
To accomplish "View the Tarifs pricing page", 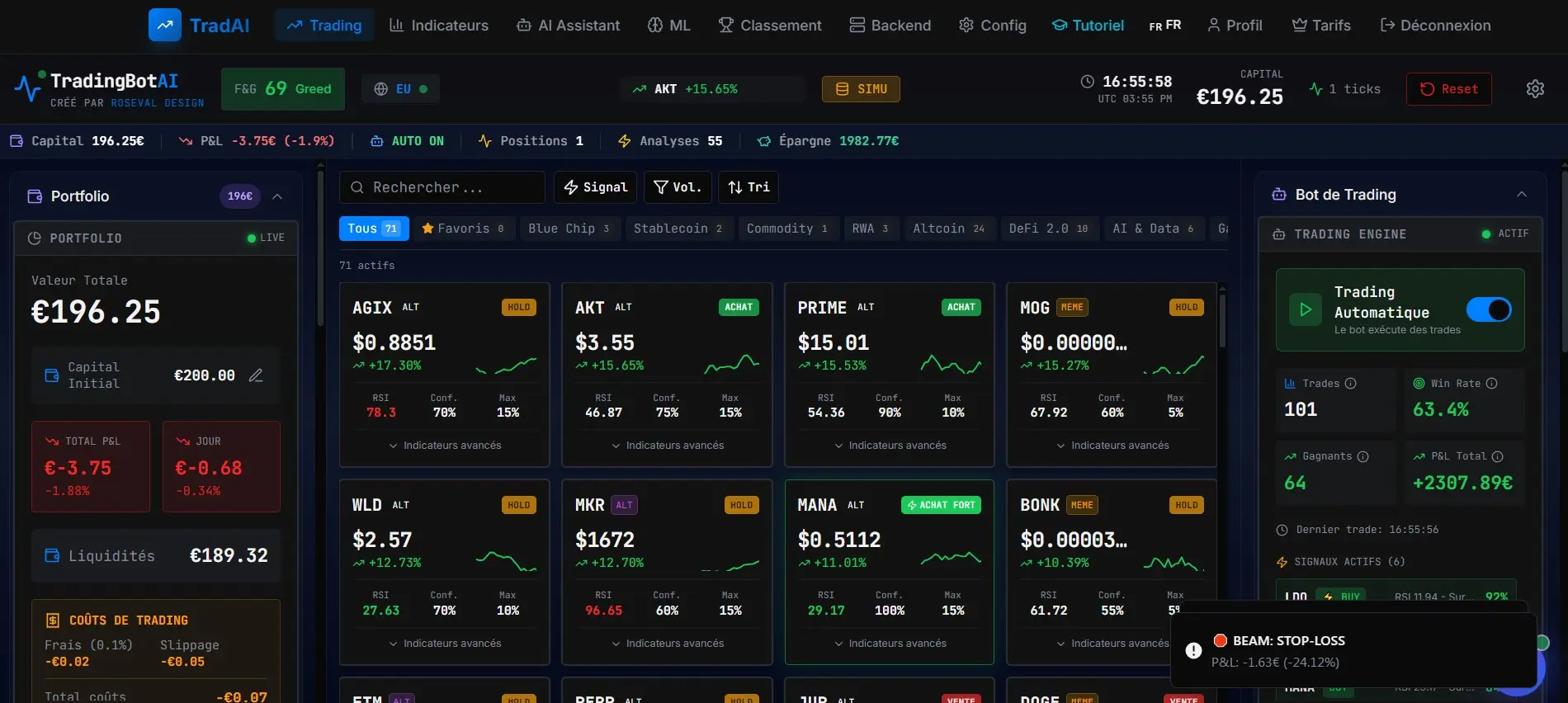I will pos(1321,26).
